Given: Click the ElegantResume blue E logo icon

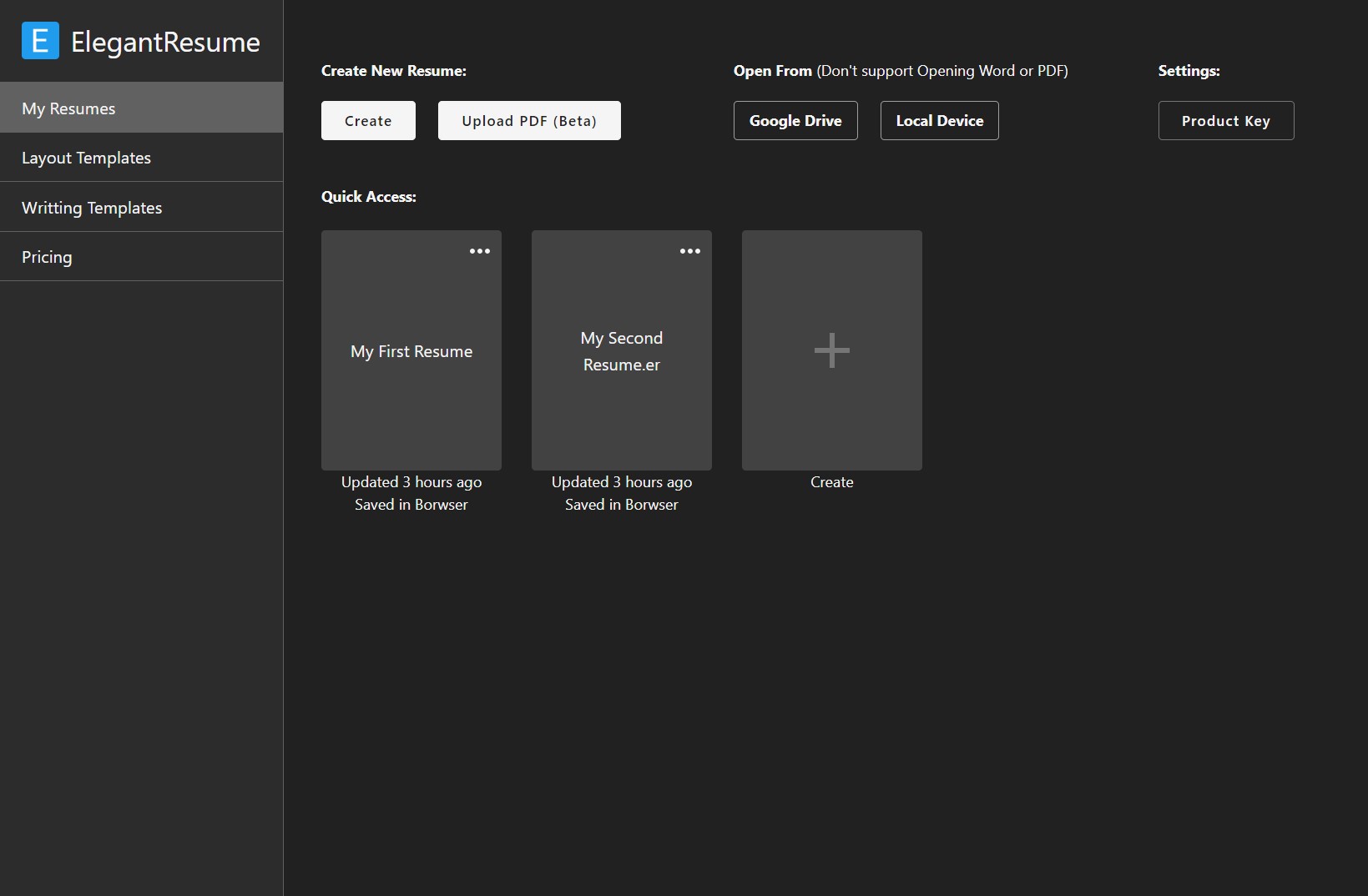Looking at the screenshot, I should 40,41.
